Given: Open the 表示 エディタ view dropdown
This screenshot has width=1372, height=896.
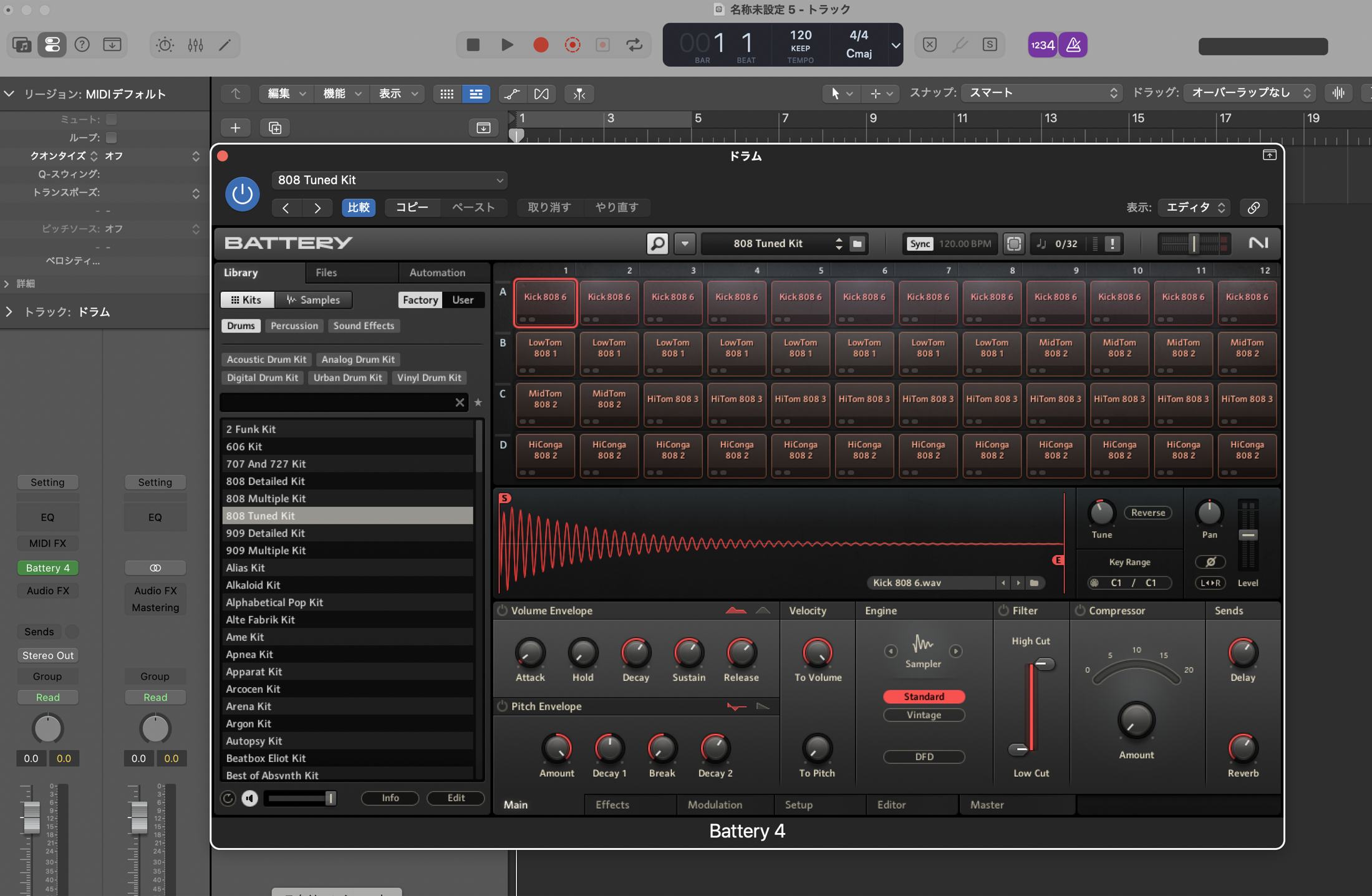Looking at the screenshot, I should [x=1194, y=208].
